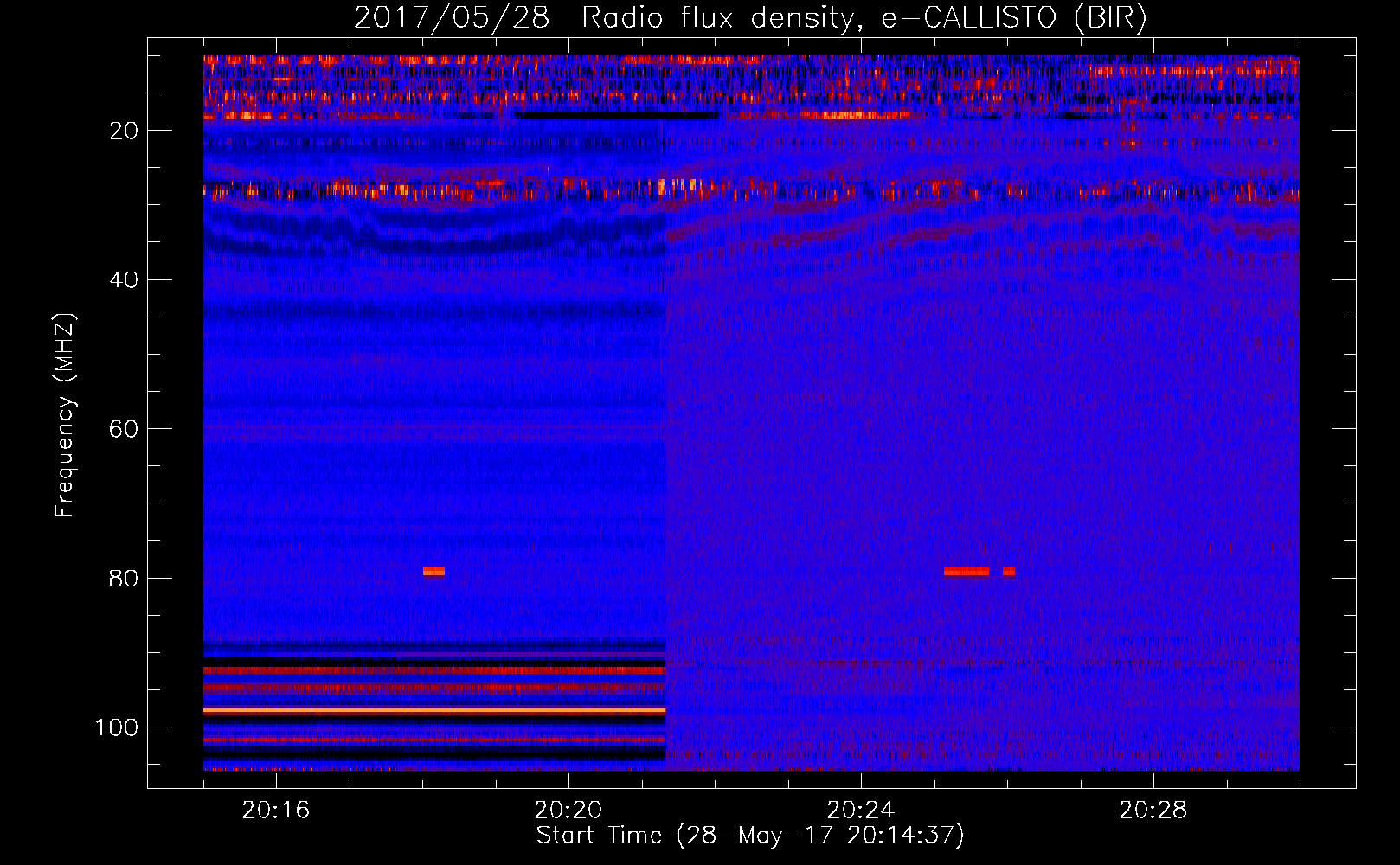Click the '20:16' time tick label
The image size is (1400, 865).
pos(275,811)
